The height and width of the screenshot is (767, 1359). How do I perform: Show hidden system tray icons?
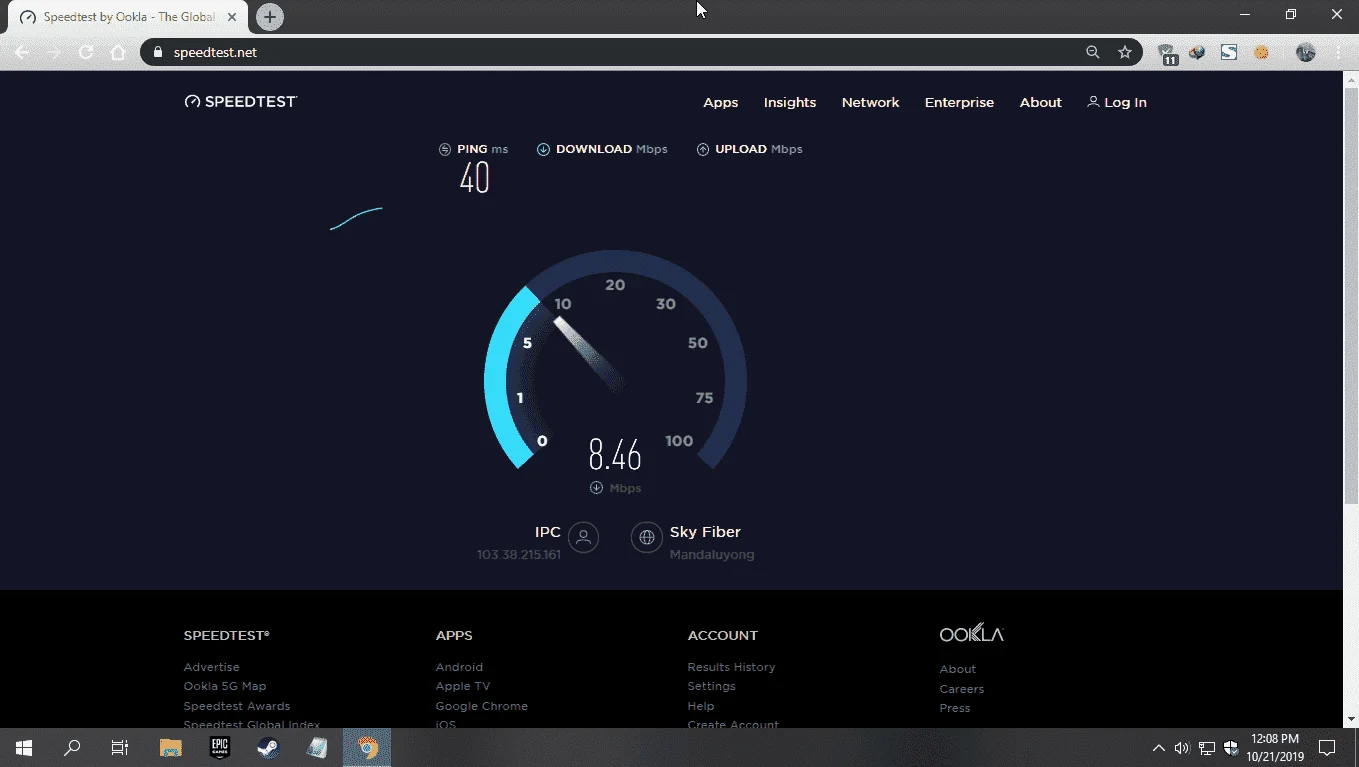click(x=1158, y=747)
